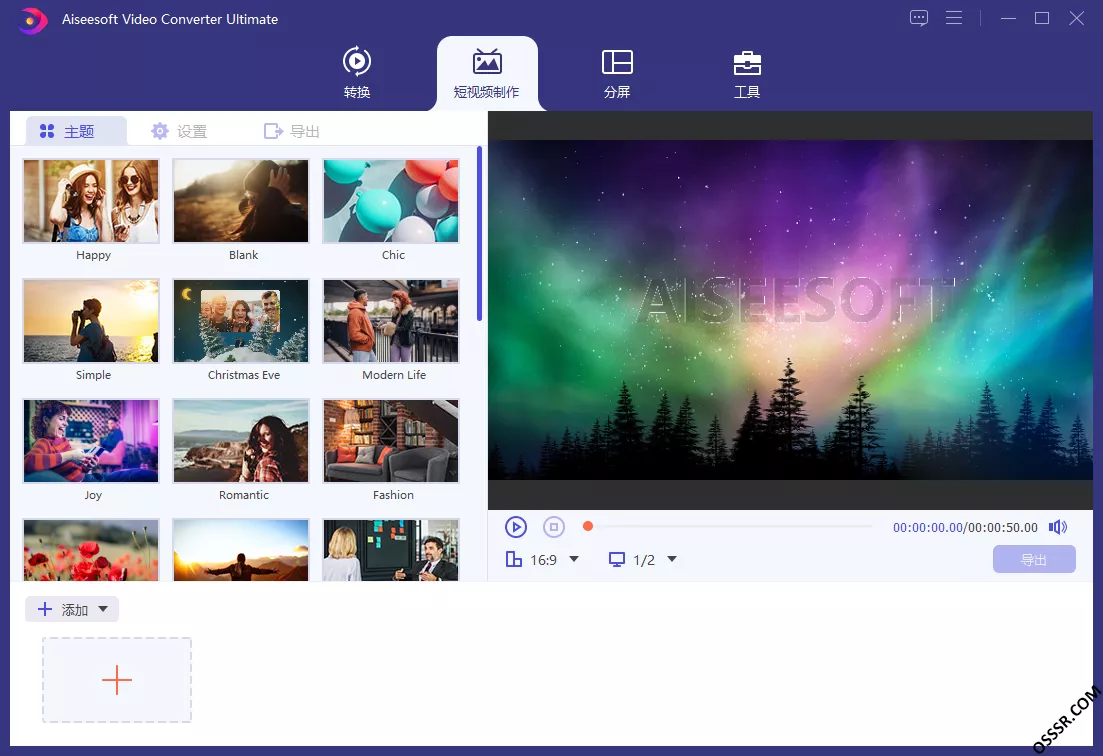This screenshot has height=756, width=1103.
Task: Open the hamburger menu icon
Action: coord(954,18)
